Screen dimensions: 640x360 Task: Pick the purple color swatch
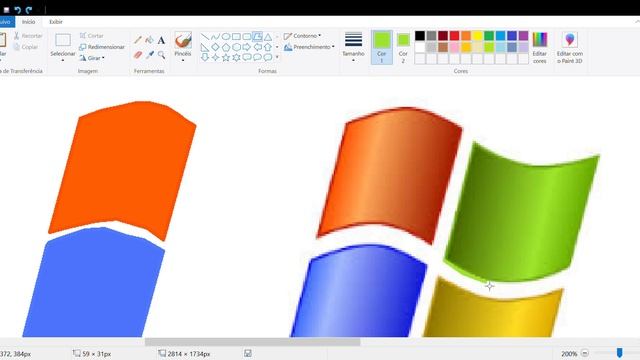tap(523, 36)
